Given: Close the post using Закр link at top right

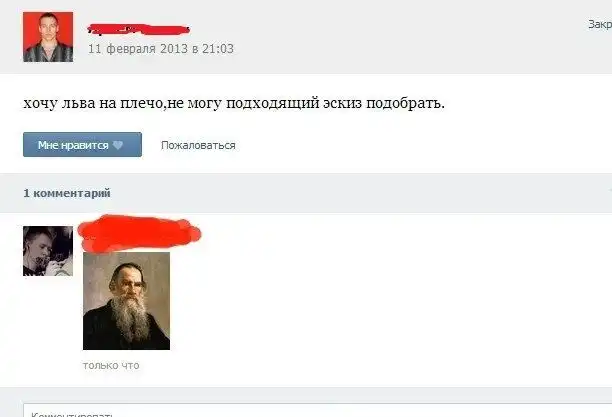Looking at the screenshot, I should click(x=600, y=24).
